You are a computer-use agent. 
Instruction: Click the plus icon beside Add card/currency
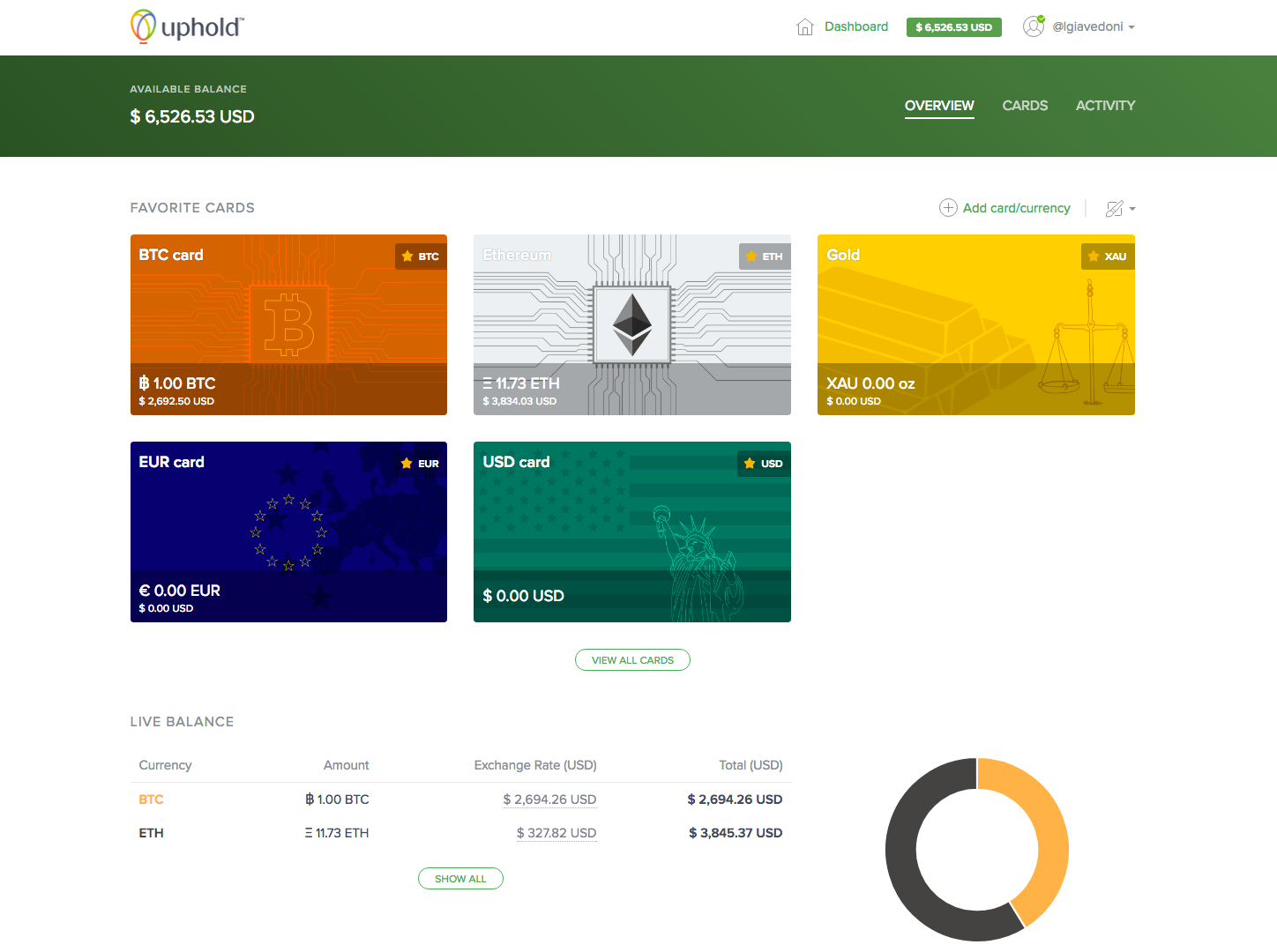coord(948,208)
